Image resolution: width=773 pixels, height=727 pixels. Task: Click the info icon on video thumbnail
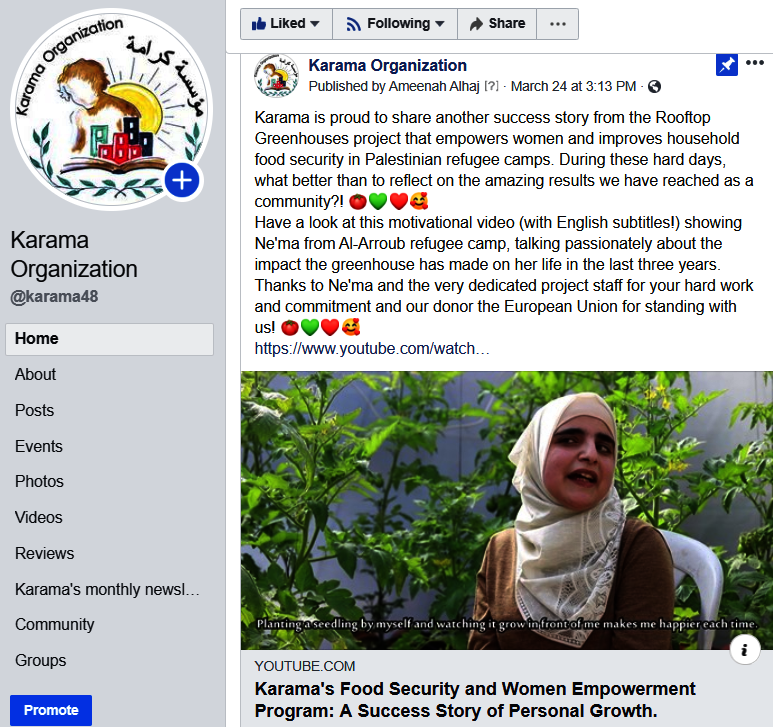(x=744, y=650)
